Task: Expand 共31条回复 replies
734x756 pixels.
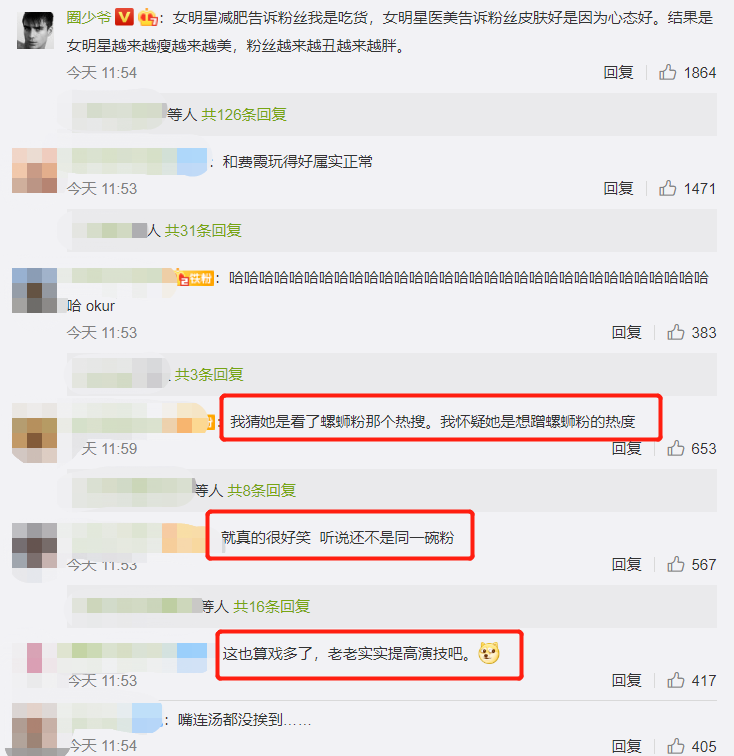Action: pyautogui.click(x=203, y=230)
